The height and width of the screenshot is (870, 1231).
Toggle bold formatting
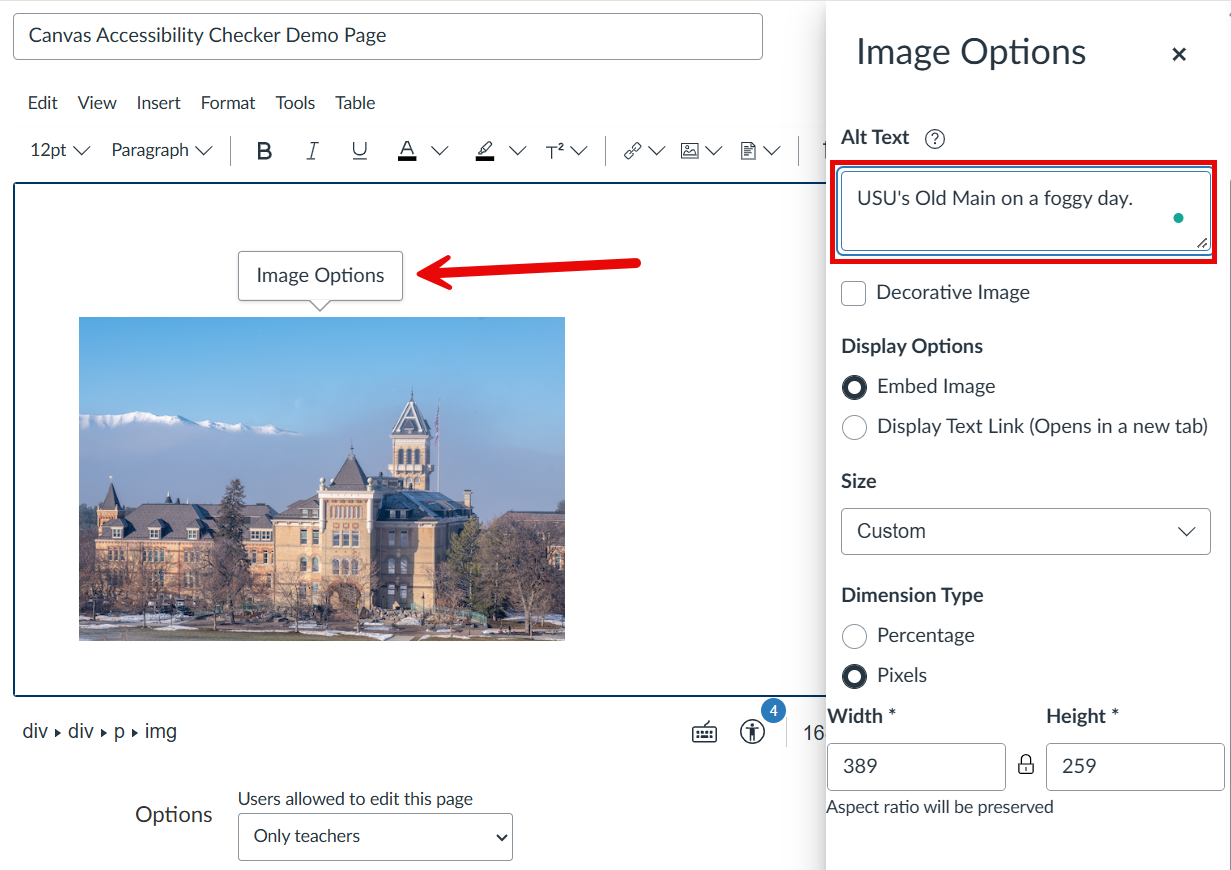[x=264, y=151]
